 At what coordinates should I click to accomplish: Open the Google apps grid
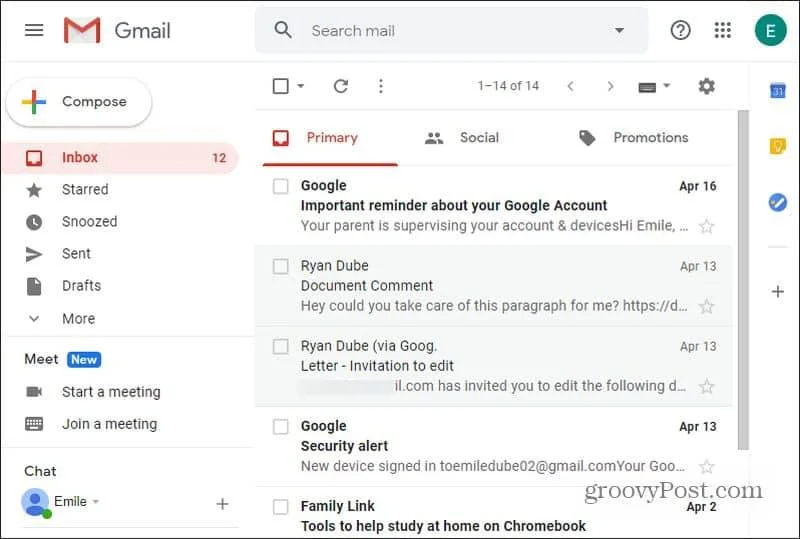point(722,30)
